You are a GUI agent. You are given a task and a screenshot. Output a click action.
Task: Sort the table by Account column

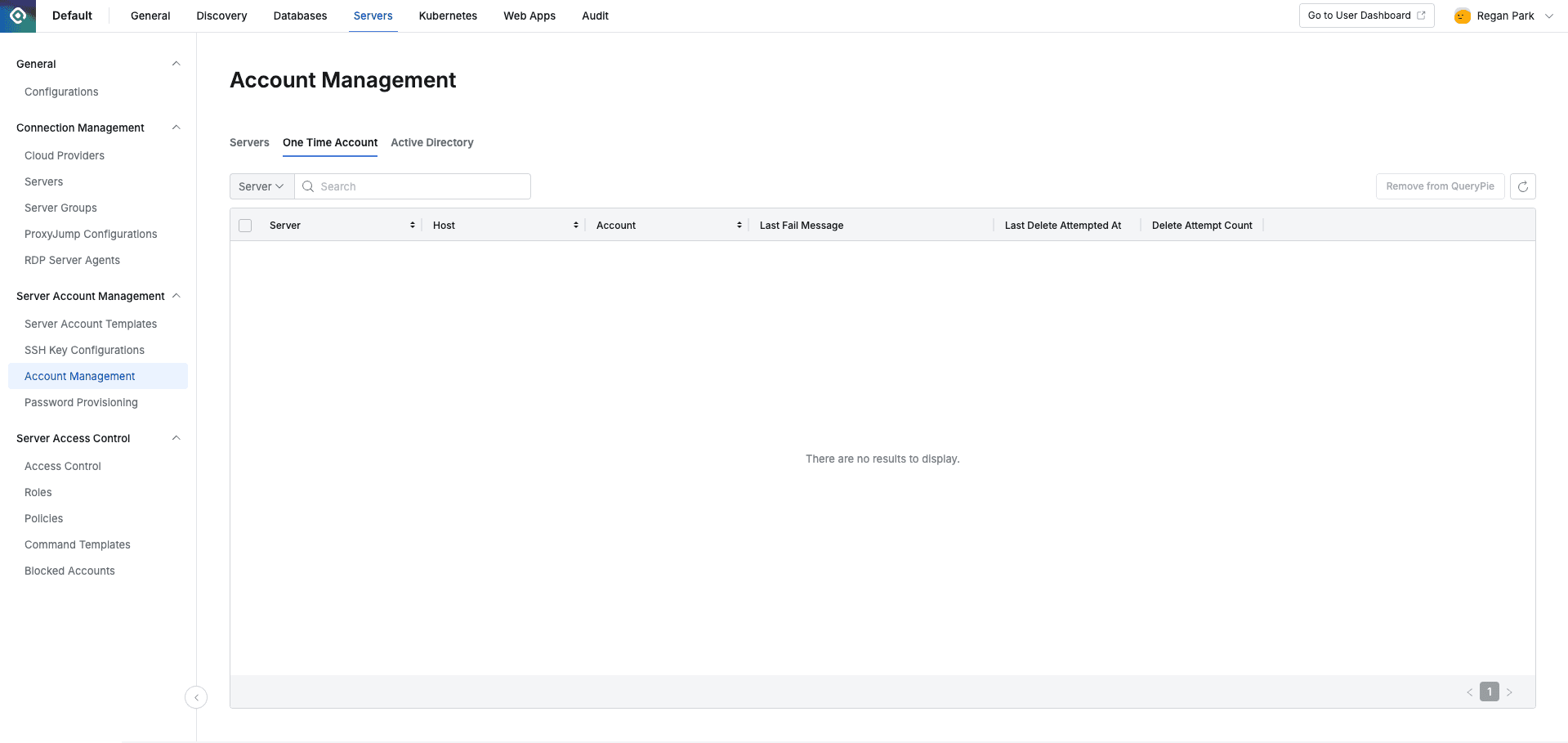739,225
